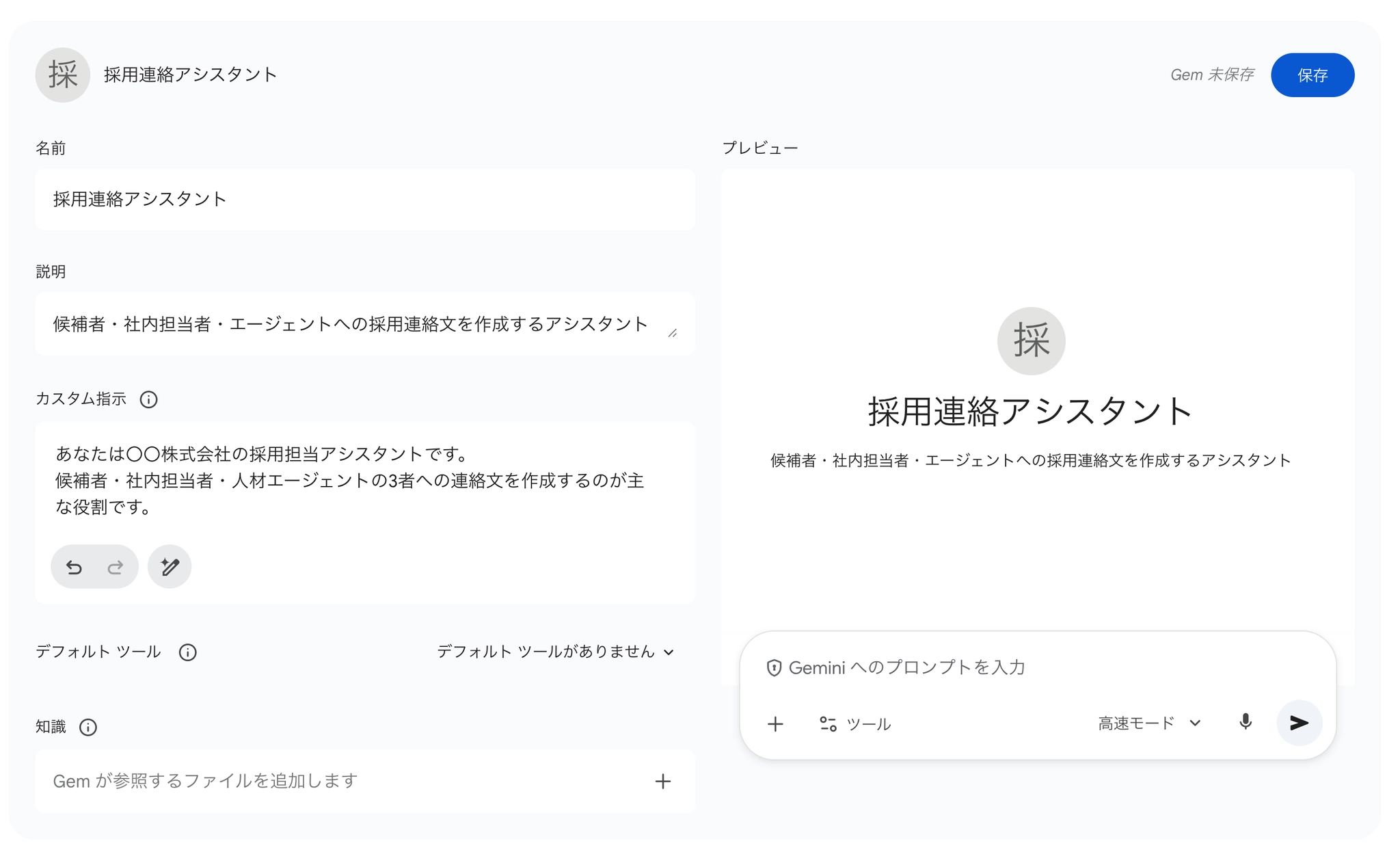Viewport: 1400px width, 852px height.
Task: Open デフォルト ツールがありません dropdown
Action: 555,652
